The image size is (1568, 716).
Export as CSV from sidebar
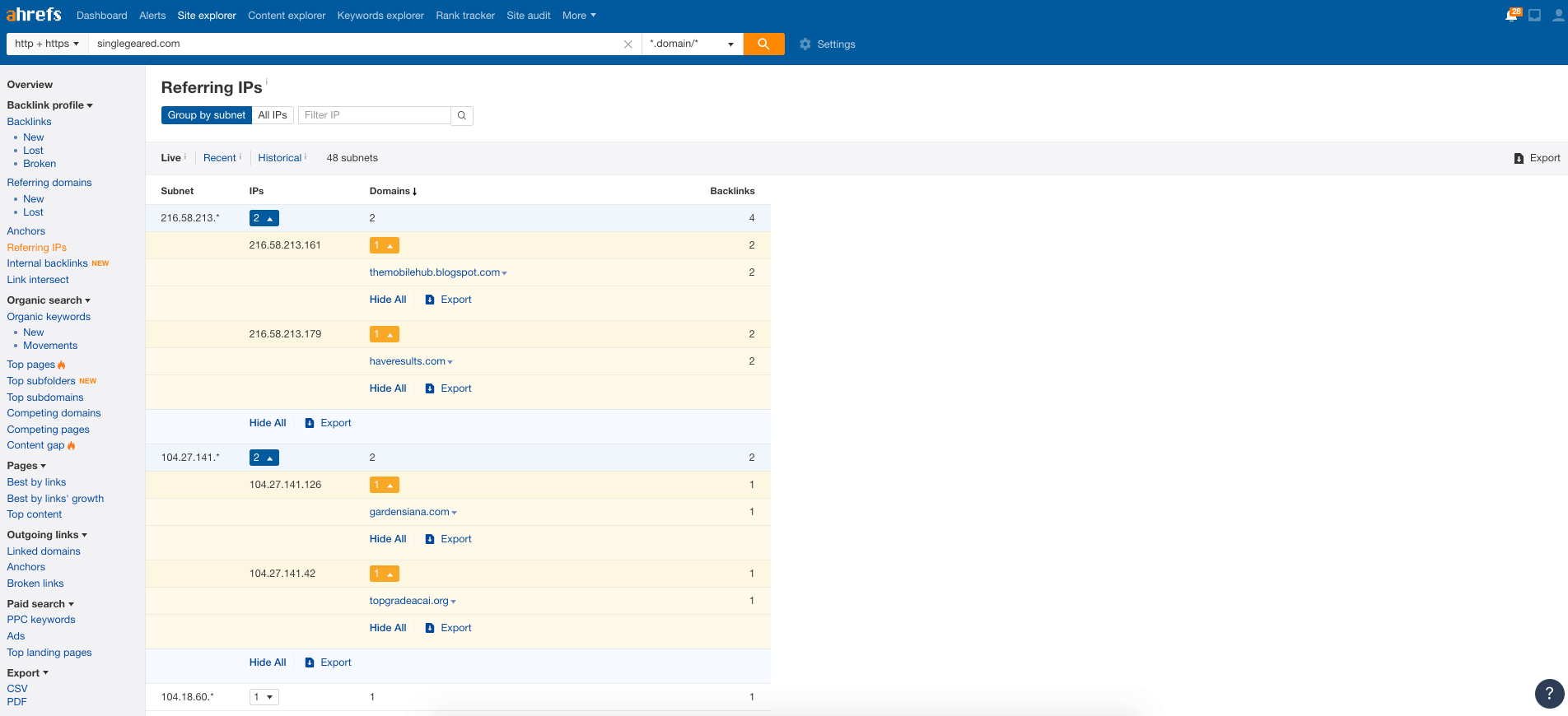click(17, 689)
